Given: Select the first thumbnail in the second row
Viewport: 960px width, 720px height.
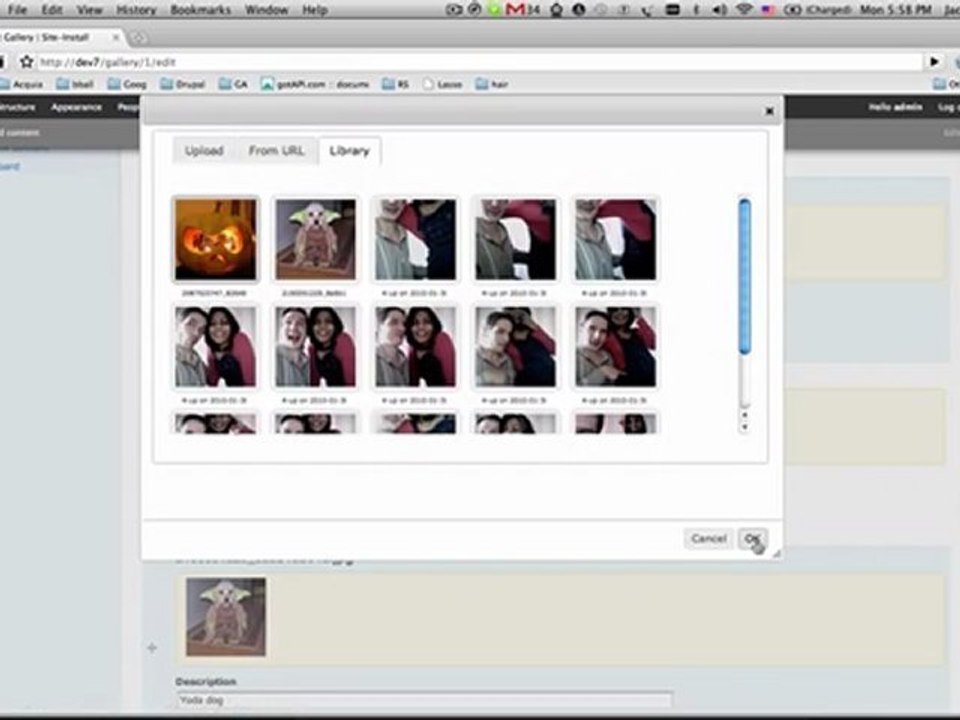Looking at the screenshot, I should pyautogui.click(x=216, y=347).
